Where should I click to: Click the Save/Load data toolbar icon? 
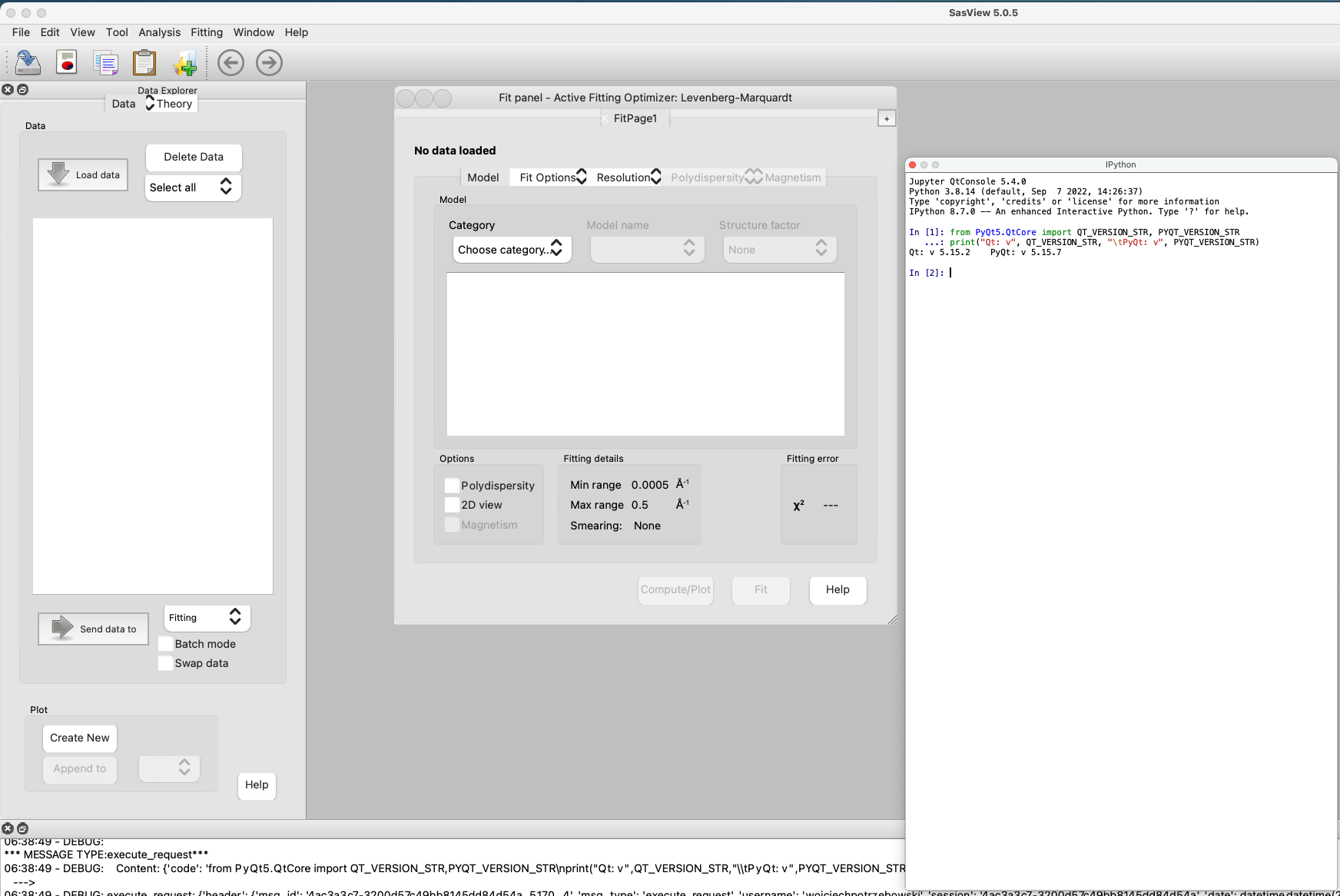[27, 62]
